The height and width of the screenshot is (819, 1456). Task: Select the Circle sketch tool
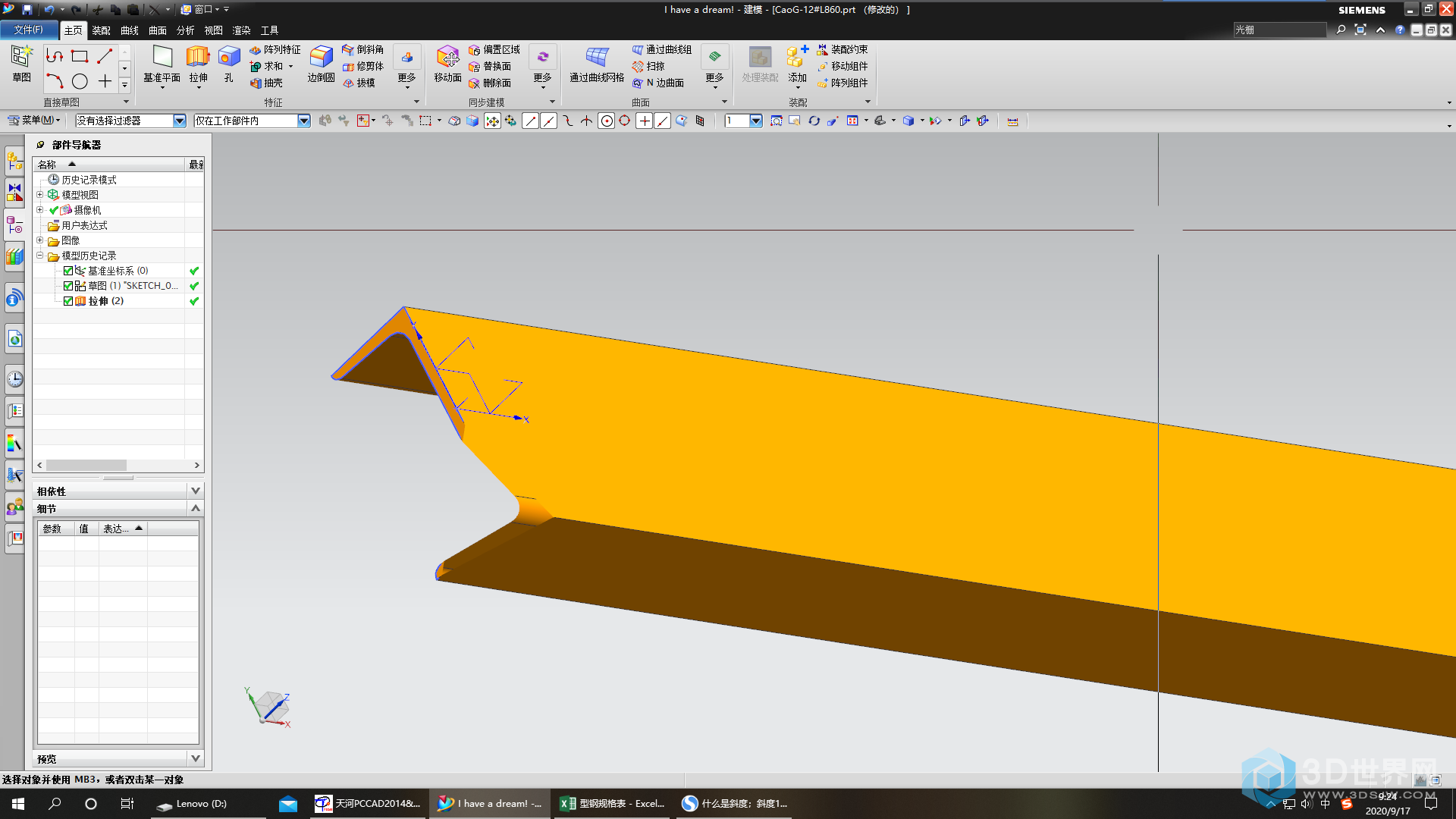coord(80,81)
